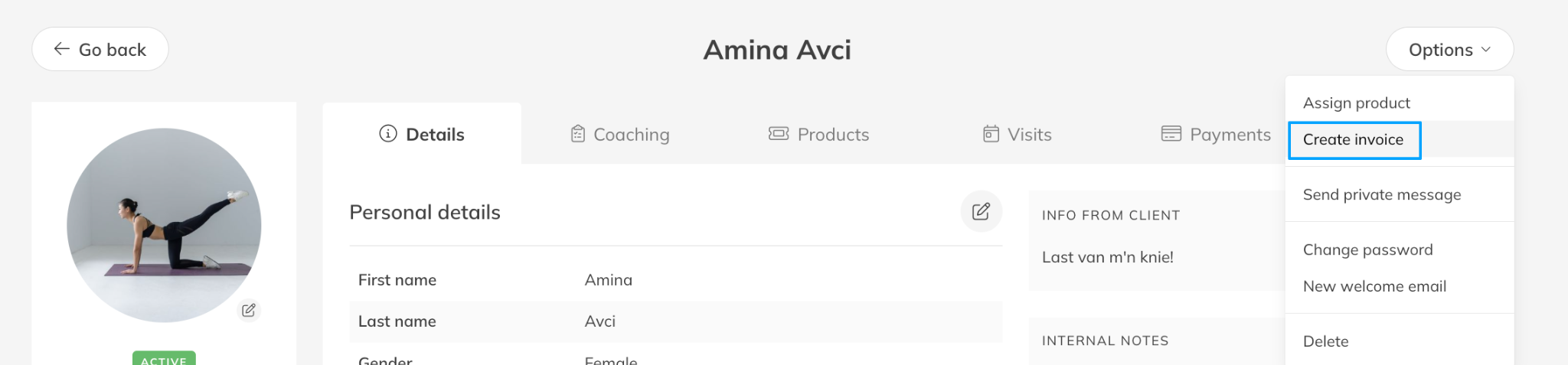This screenshot has height=365, width=1568.
Task: Choose Change password from menu
Action: 1367,249
